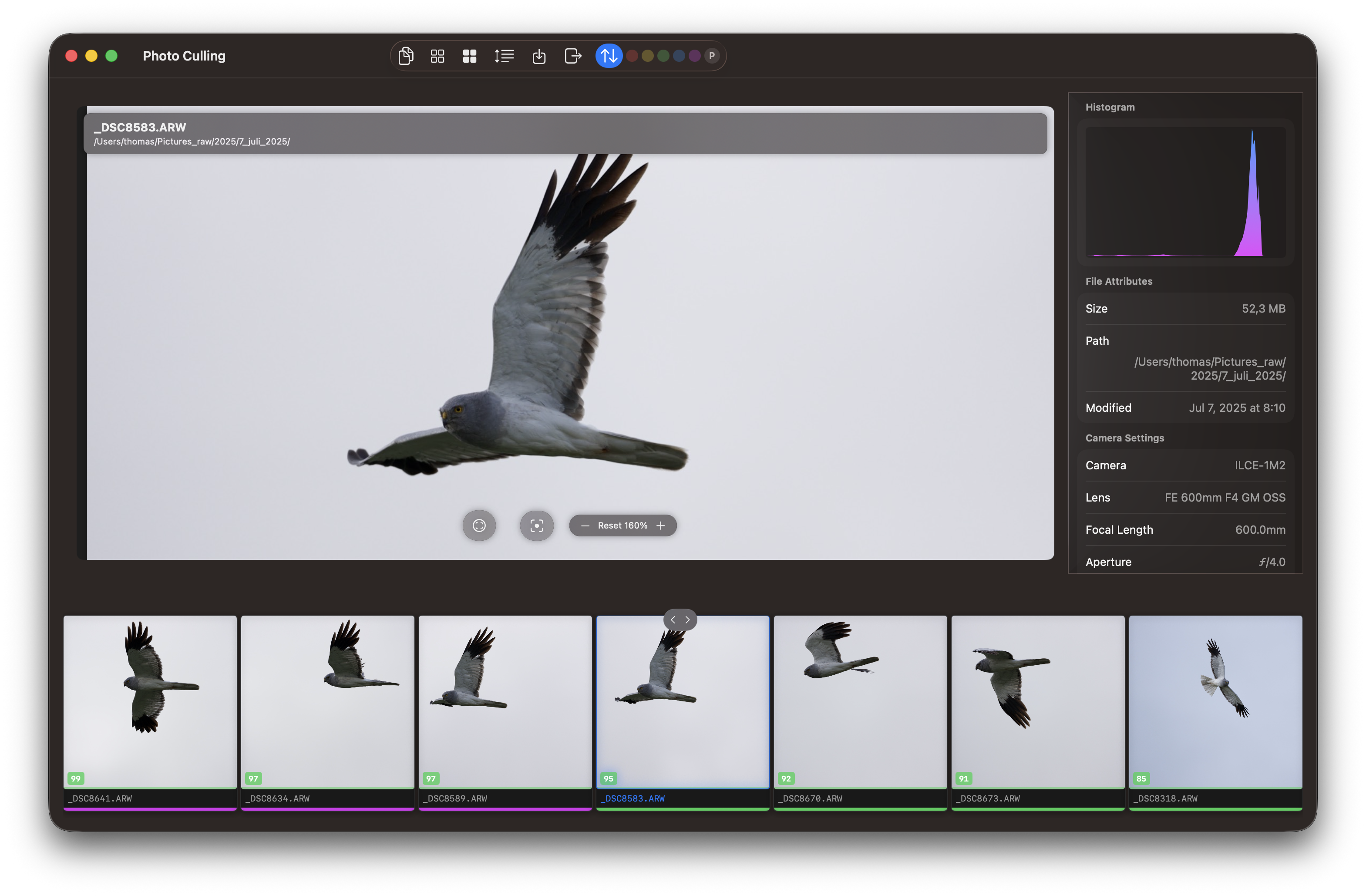Zoom out with the minus button
The image size is (1366, 896).
pos(585,525)
